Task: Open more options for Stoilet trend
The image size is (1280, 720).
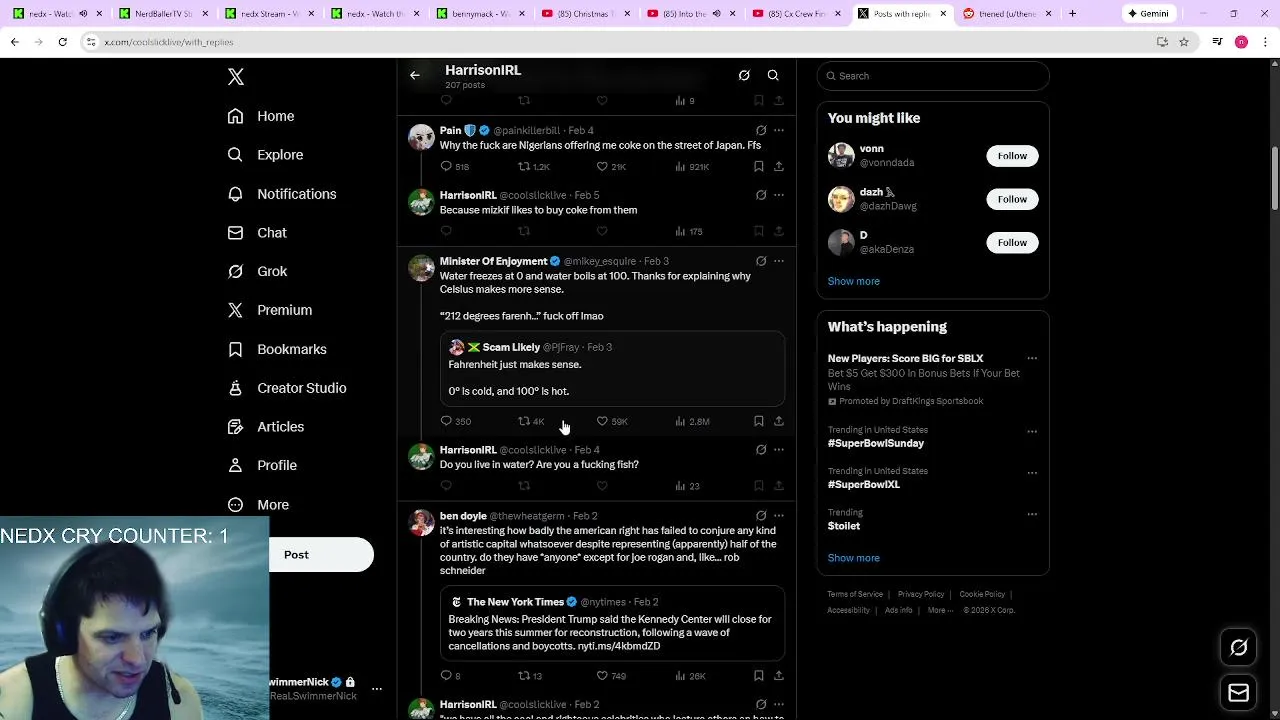Action: pyautogui.click(x=1032, y=513)
